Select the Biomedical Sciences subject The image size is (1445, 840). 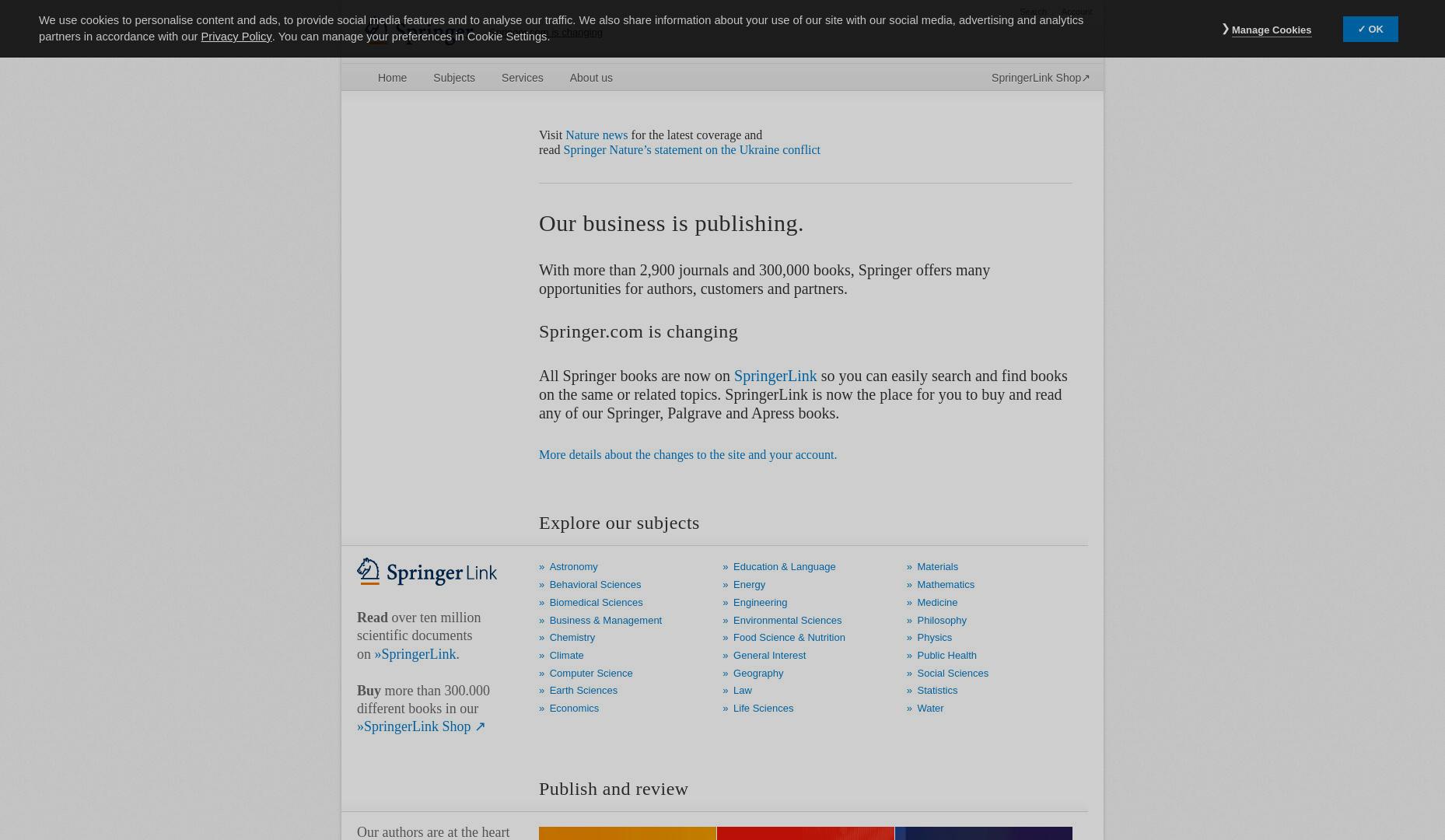pyautogui.click(x=596, y=603)
